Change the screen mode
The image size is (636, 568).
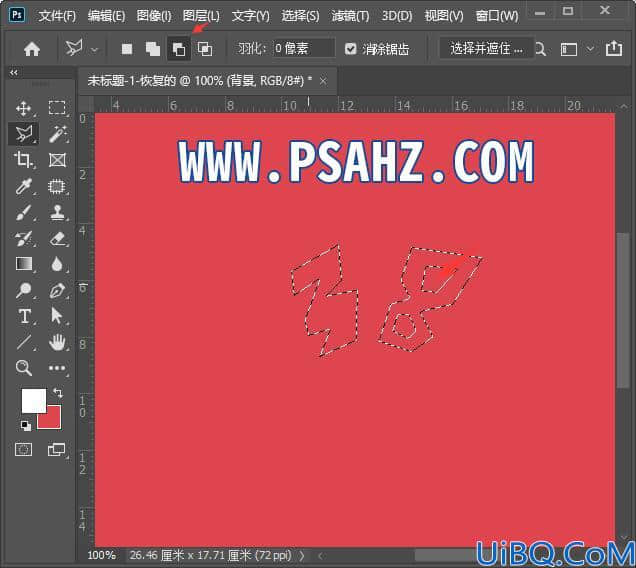(56, 450)
